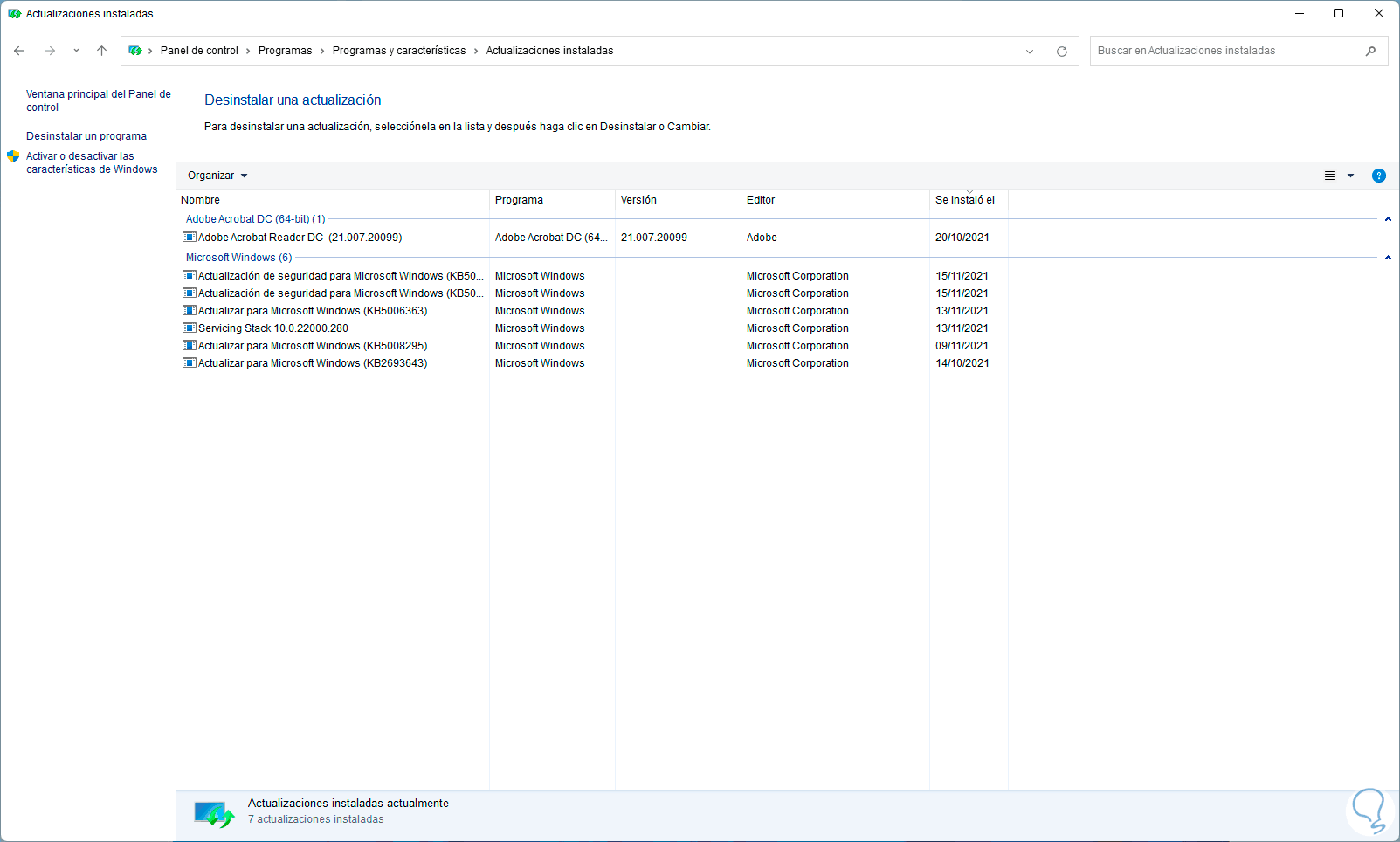Image resolution: width=1400 pixels, height=842 pixels.
Task: Expand the chevron after Panel de control breadcrumb
Action: (248, 51)
